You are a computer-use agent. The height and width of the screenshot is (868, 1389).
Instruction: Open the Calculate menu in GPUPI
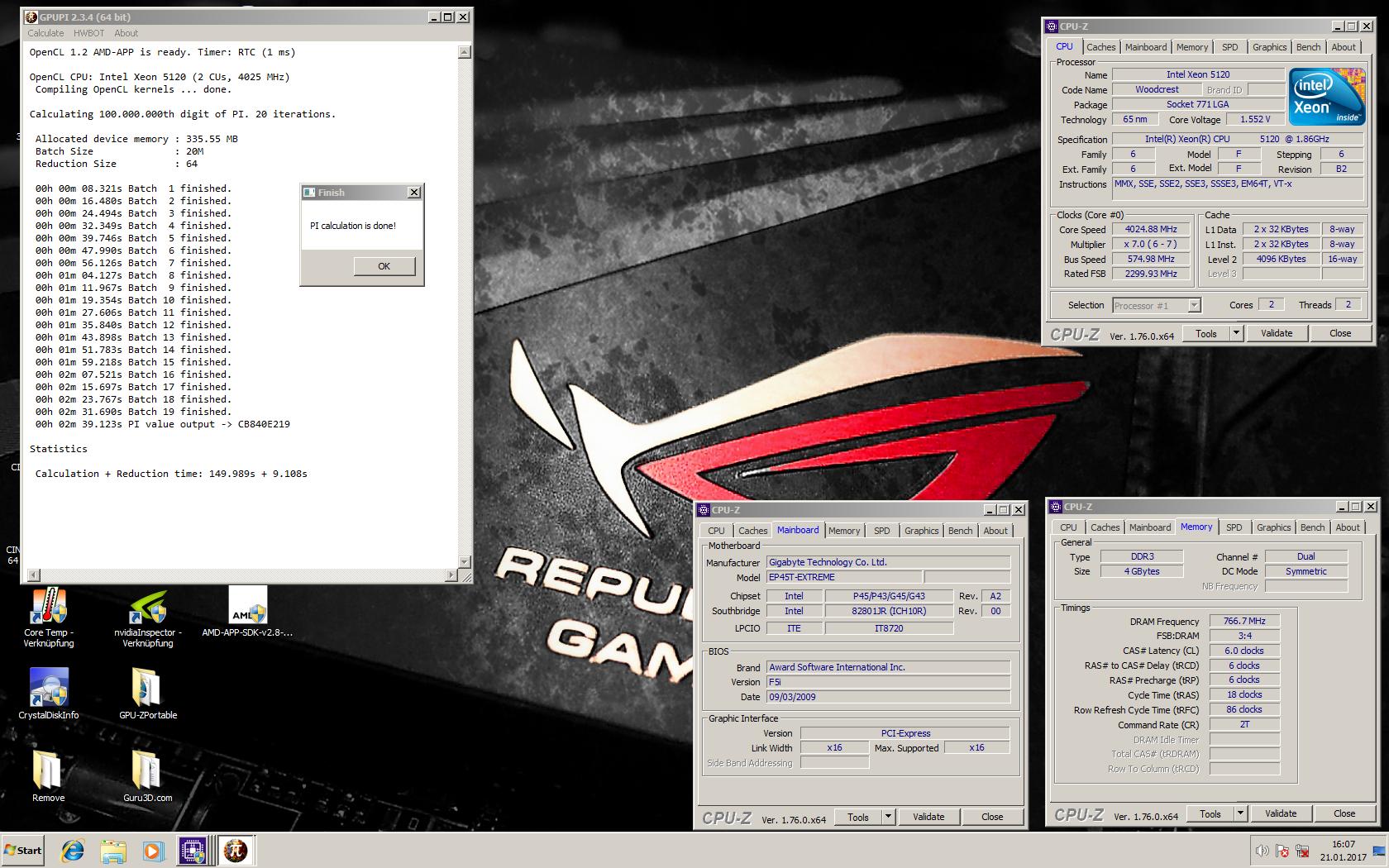point(45,33)
